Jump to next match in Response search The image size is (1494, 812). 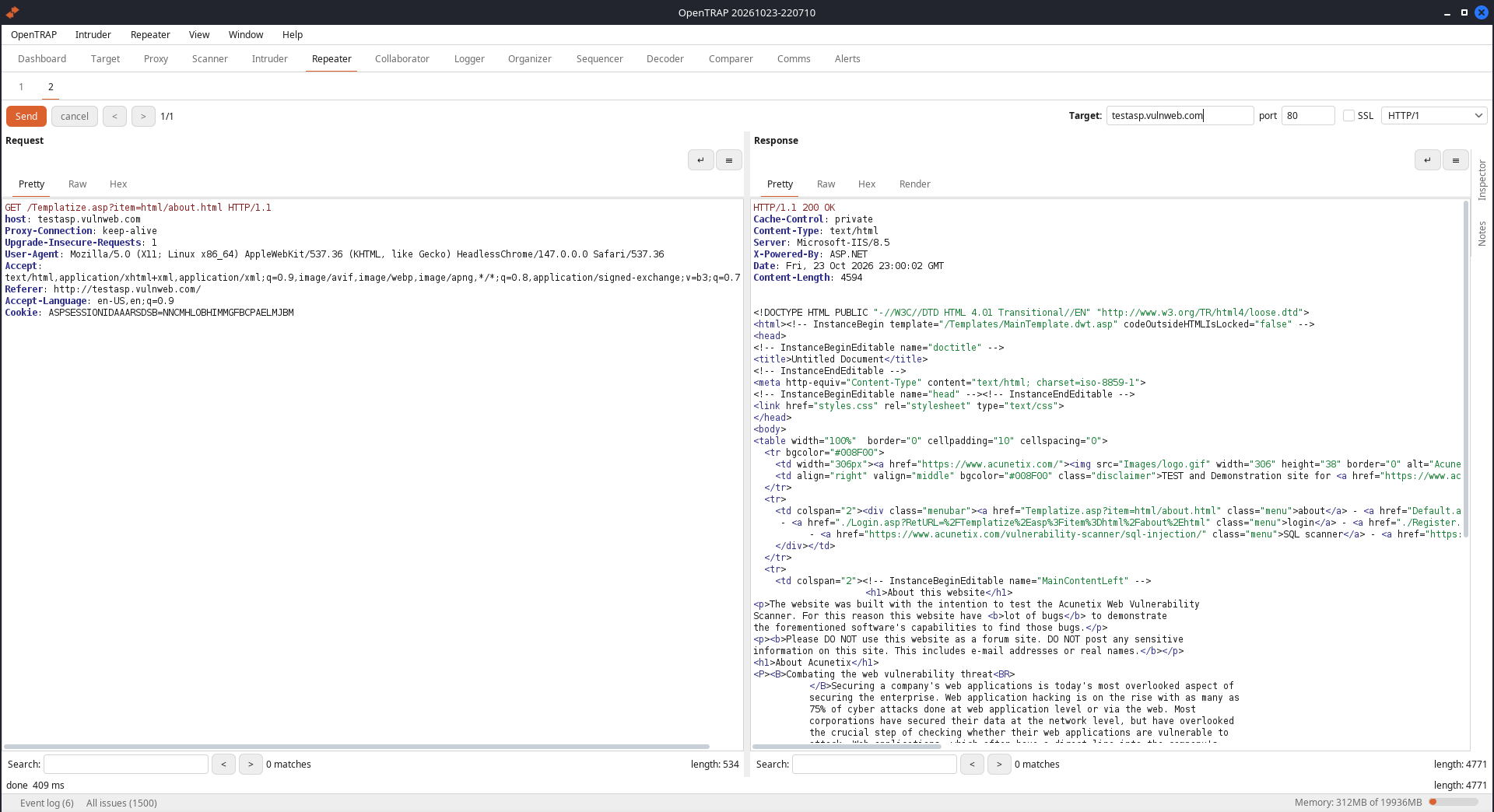[999, 765]
